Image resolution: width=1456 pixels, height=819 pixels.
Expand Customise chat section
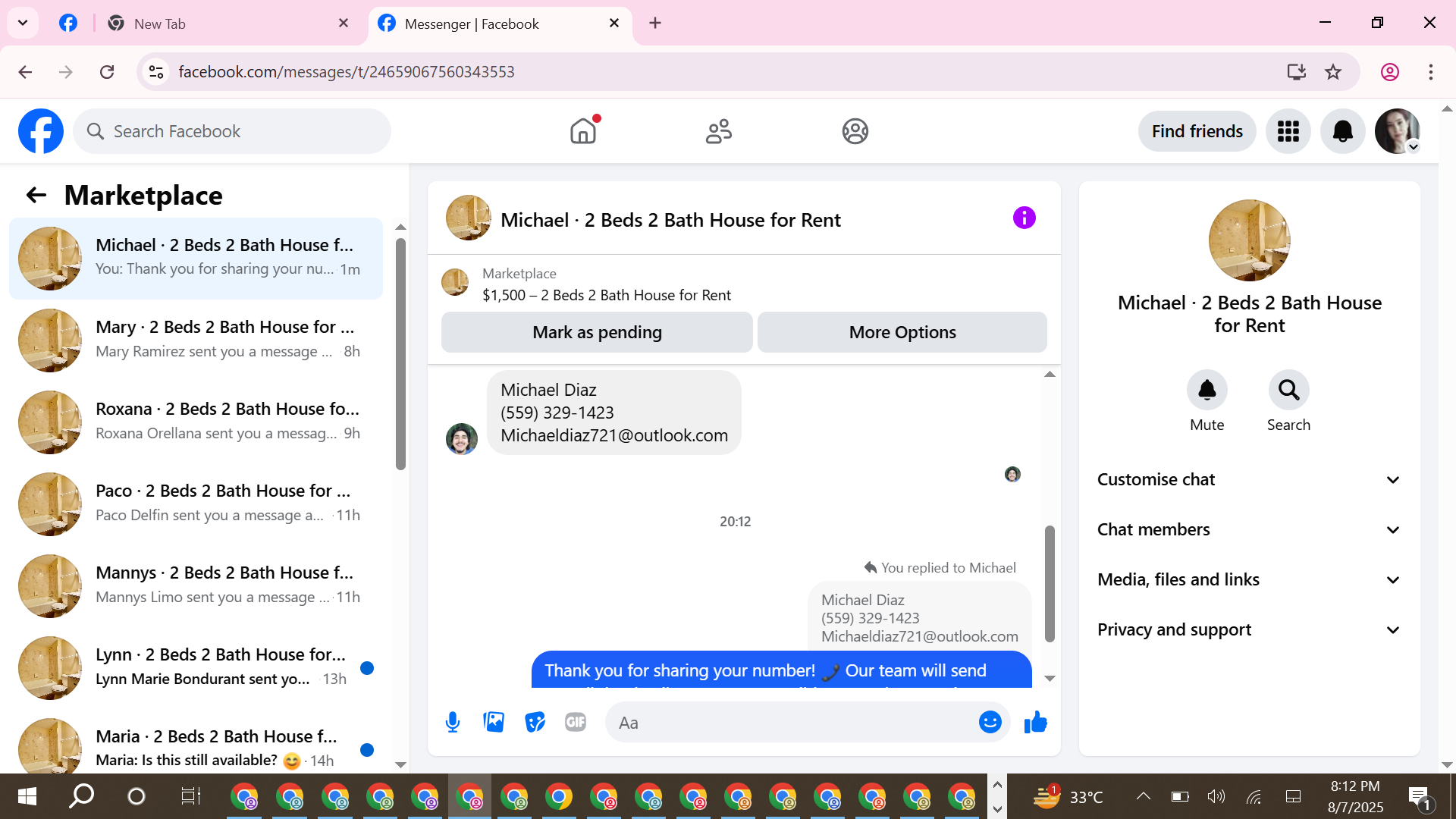click(x=1249, y=480)
